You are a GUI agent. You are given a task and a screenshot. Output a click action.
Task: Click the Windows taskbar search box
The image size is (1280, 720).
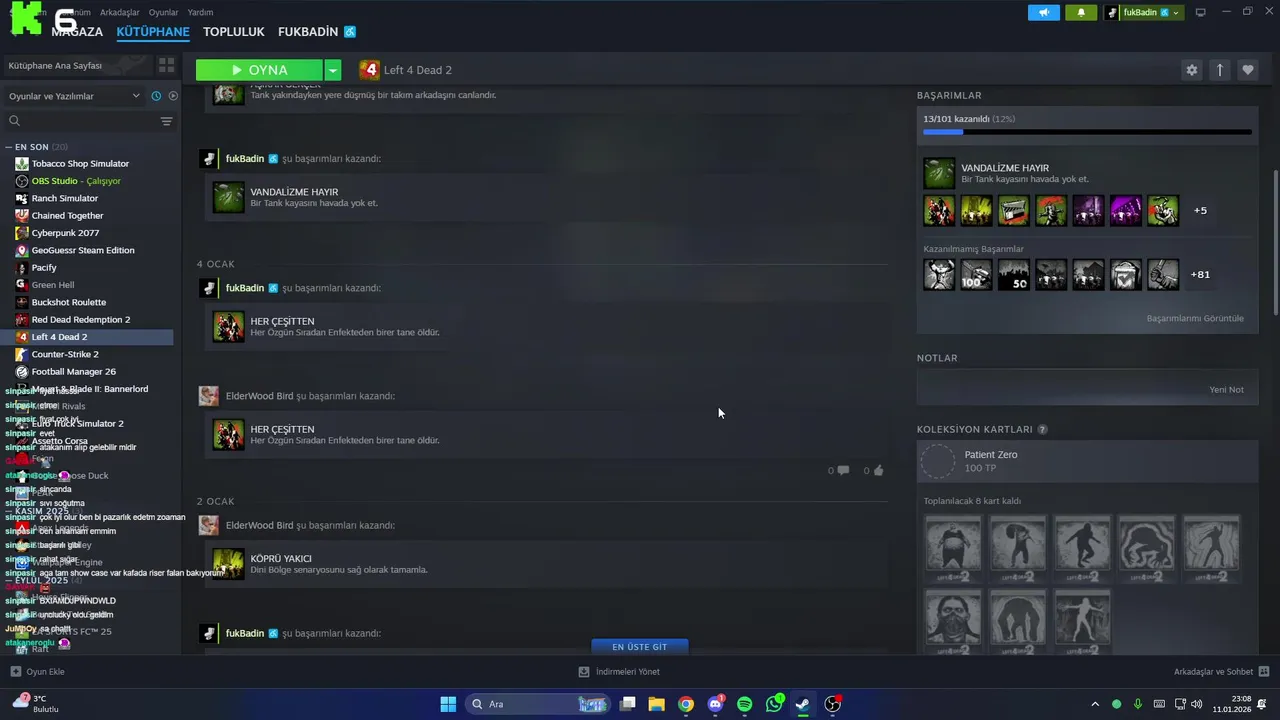click(538, 704)
